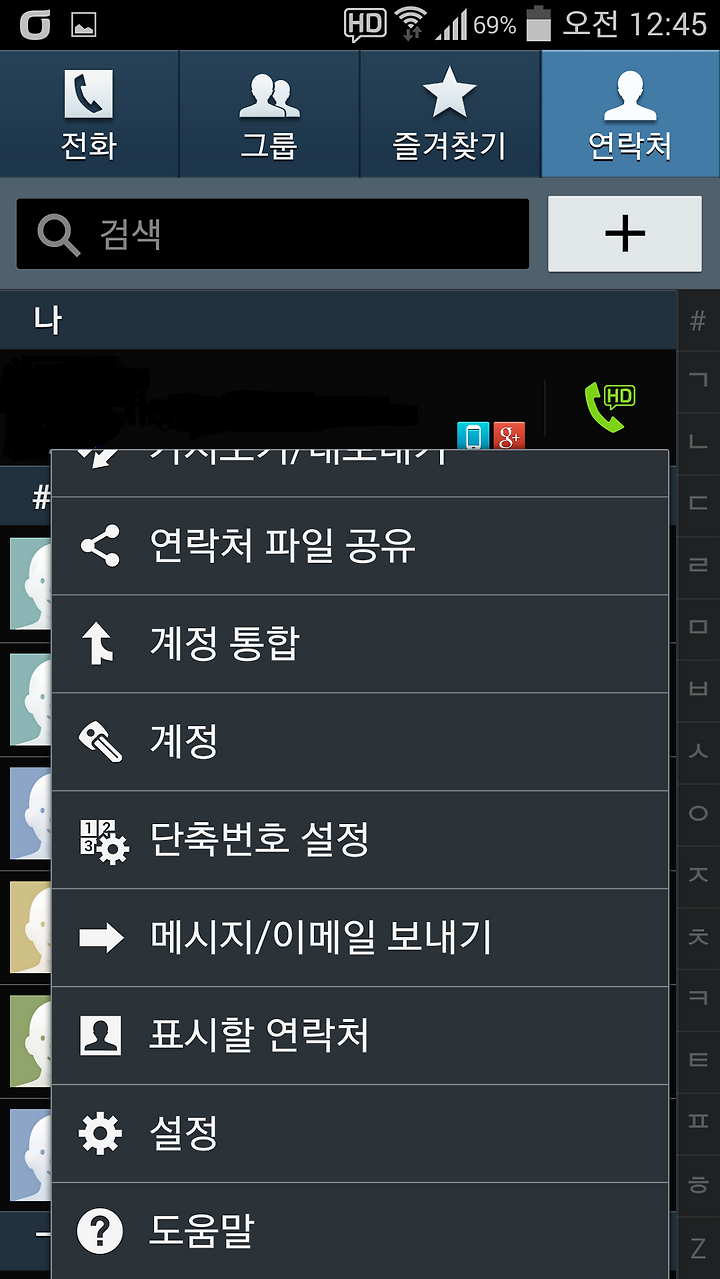
Task: Jump to # in the index bar
Action: click(698, 321)
